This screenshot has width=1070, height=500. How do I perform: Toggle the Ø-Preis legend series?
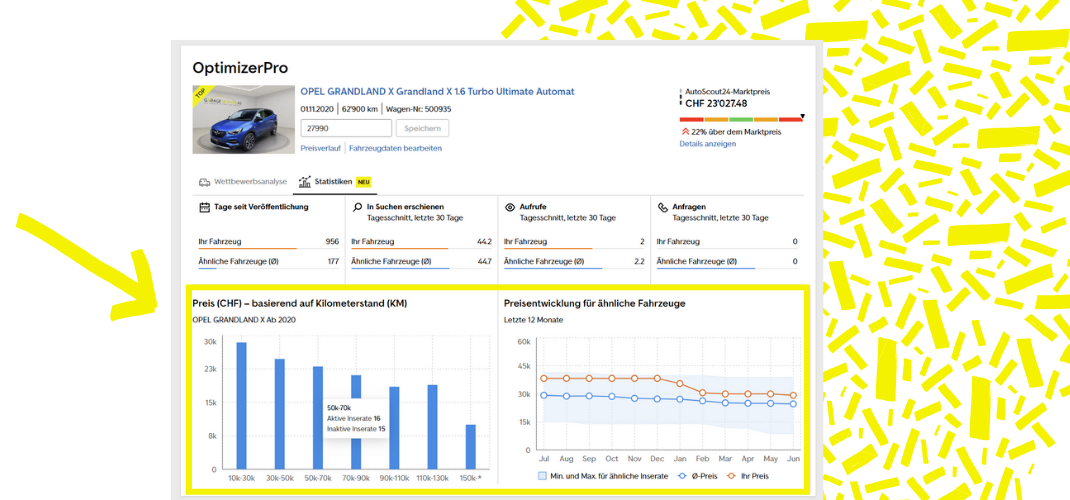(698, 476)
